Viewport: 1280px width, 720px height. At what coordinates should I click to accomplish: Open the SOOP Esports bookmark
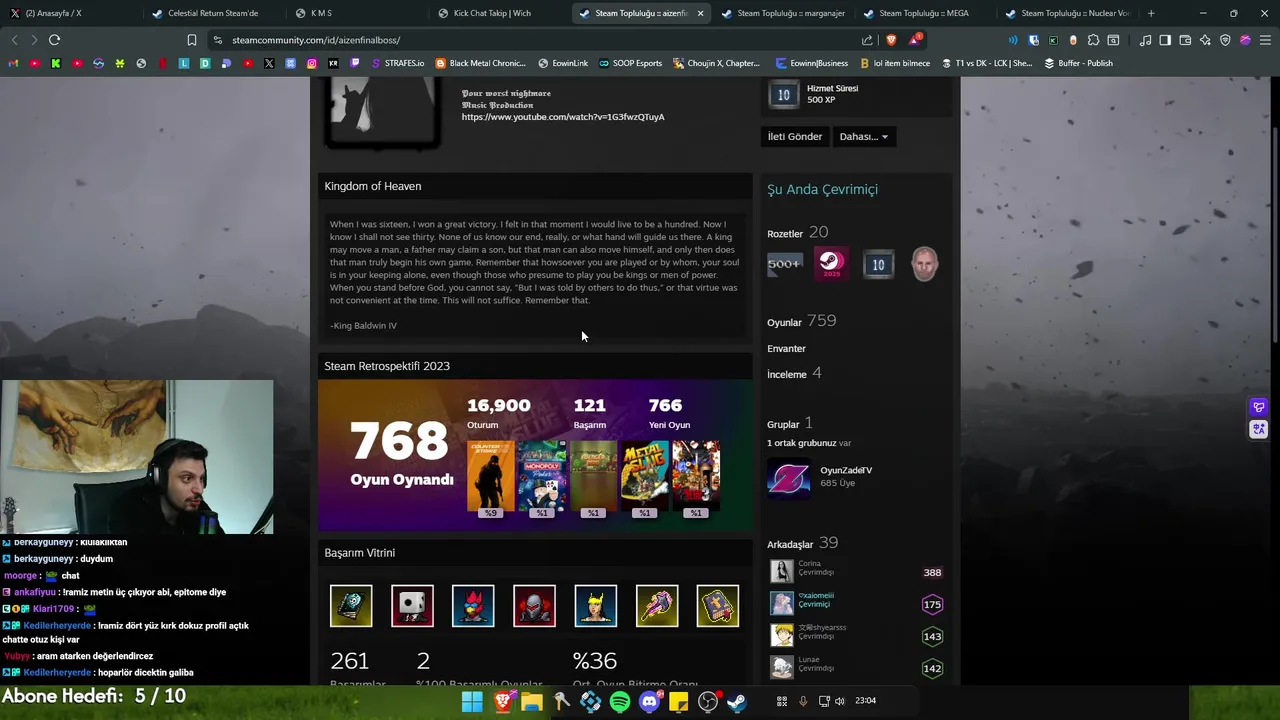[x=630, y=63]
